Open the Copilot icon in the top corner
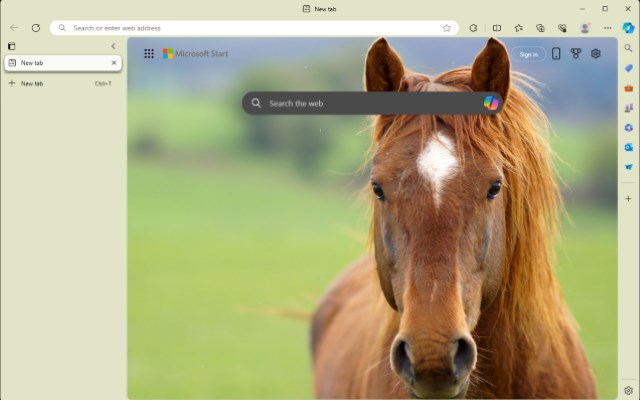The height and width of the screenshot is (400, 640). (x=628, y=28)
